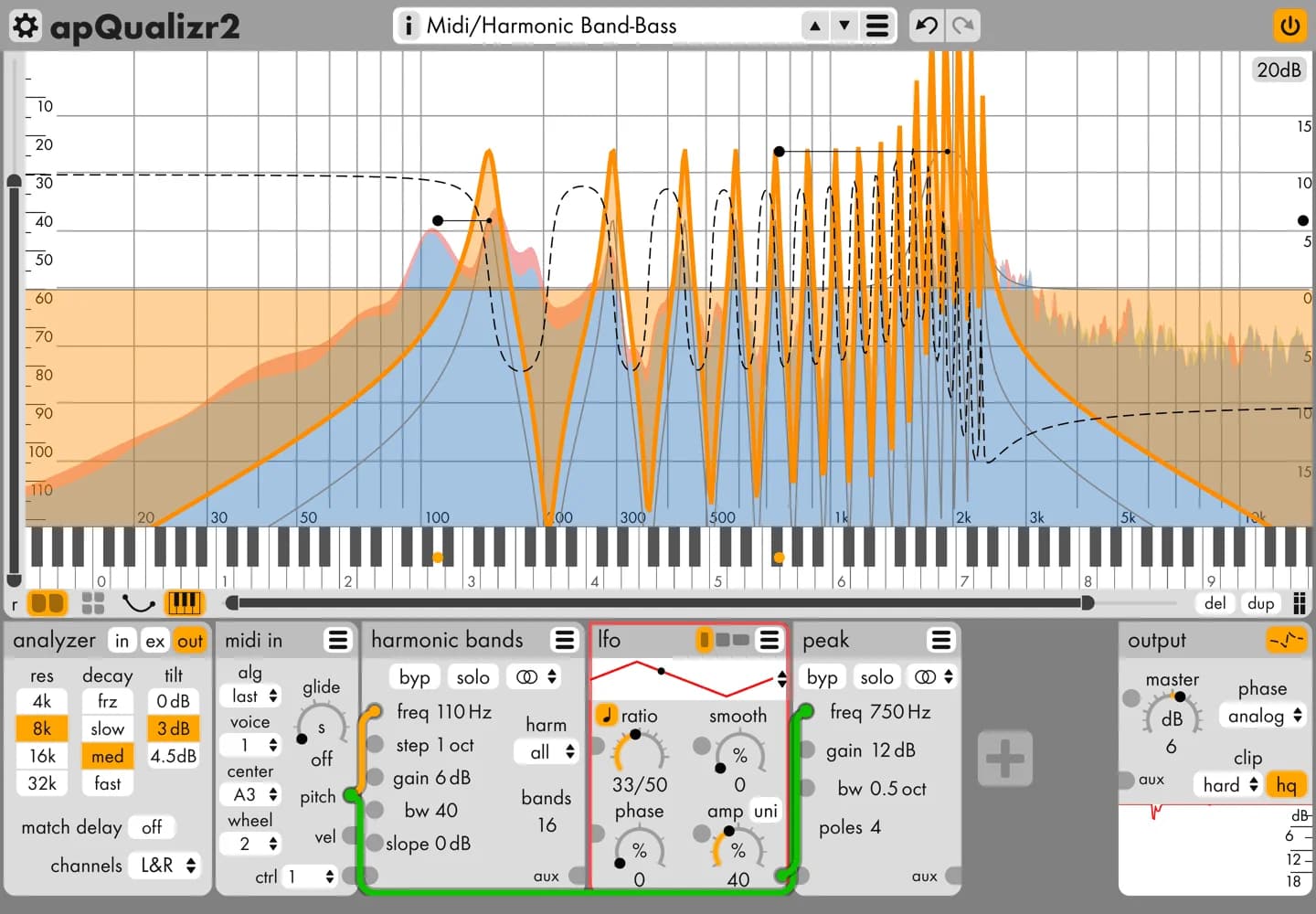Open the harmonic bands module menu
Screen dimensions: 1316x914
click(565, 640)
